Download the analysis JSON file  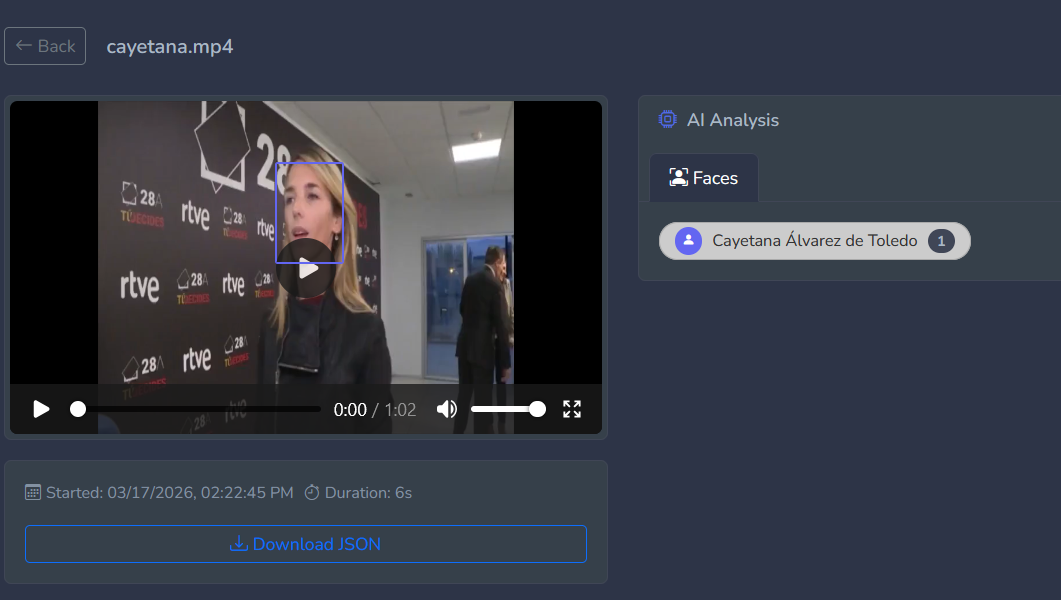306,544
